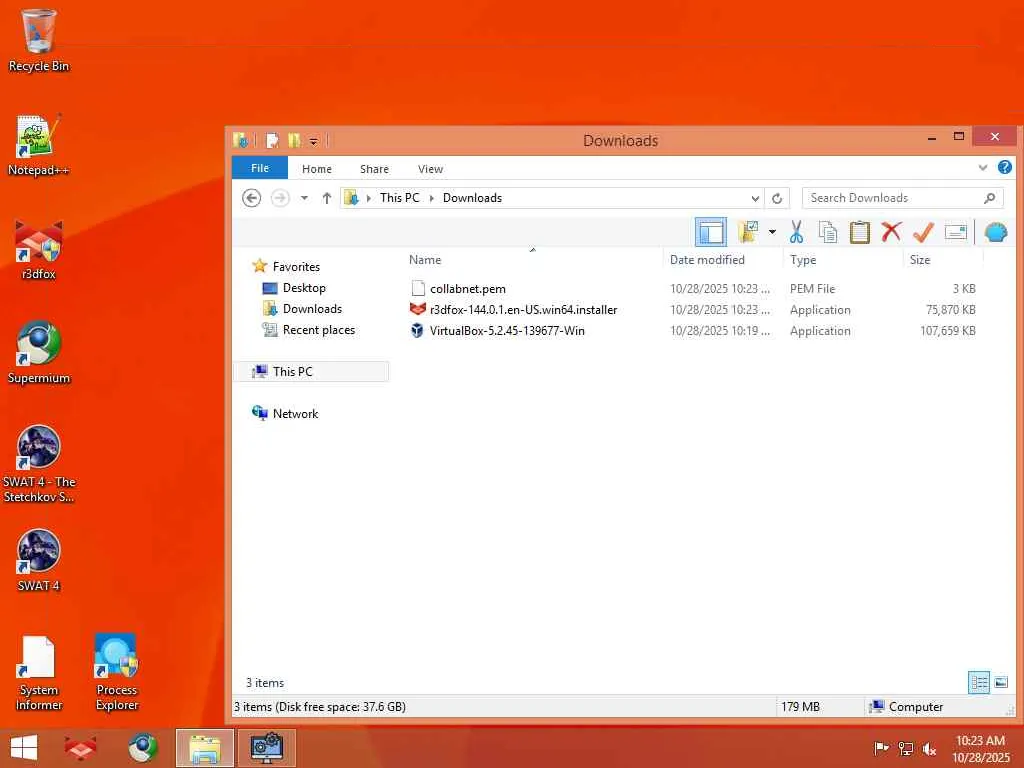Image resolution: width=1024 pixels, height=768 pixels.
Task: Sort by the Size column header
Action: tap(920, 260)
